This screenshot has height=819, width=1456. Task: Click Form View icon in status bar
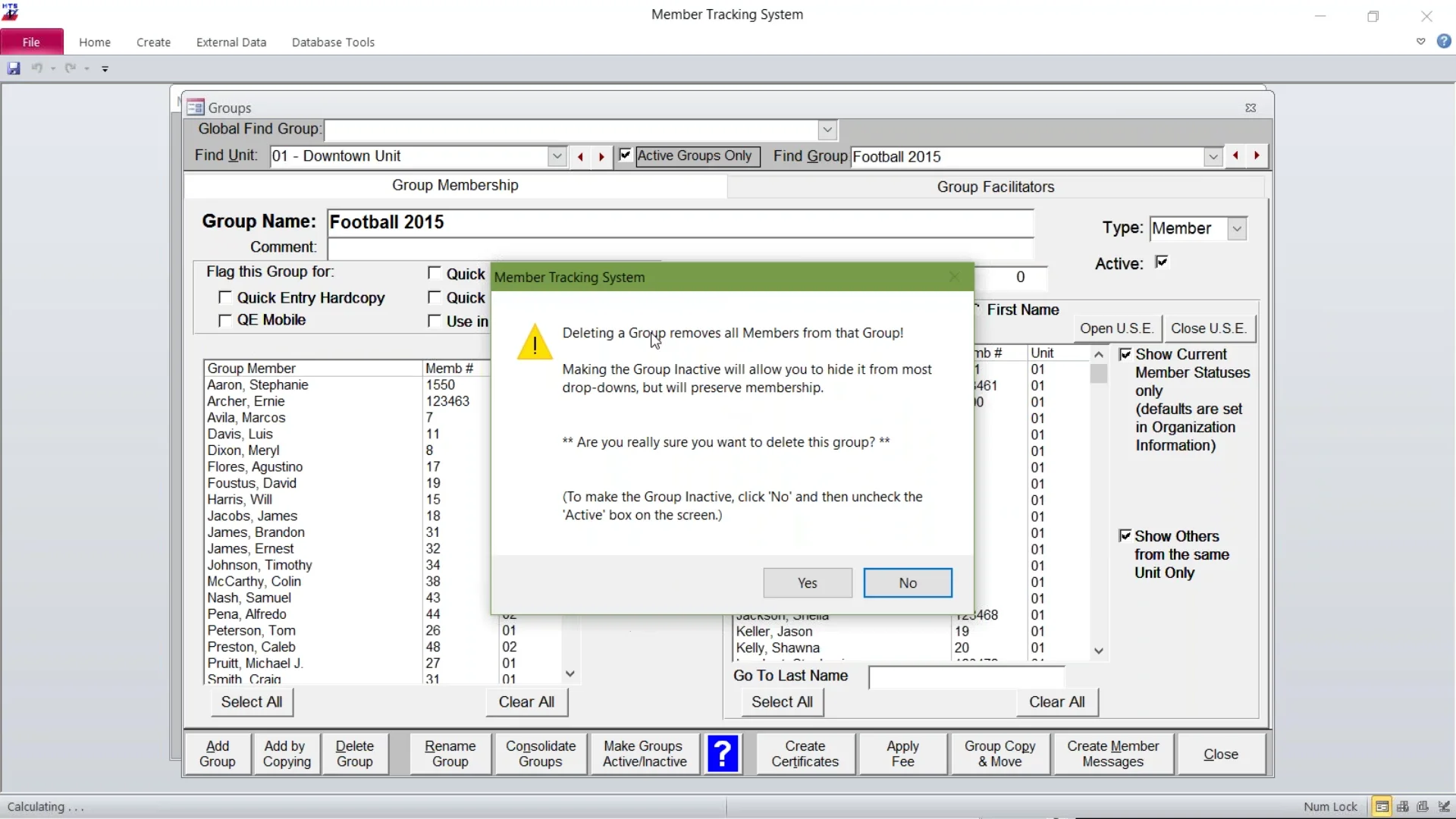tap(1382, 807)
